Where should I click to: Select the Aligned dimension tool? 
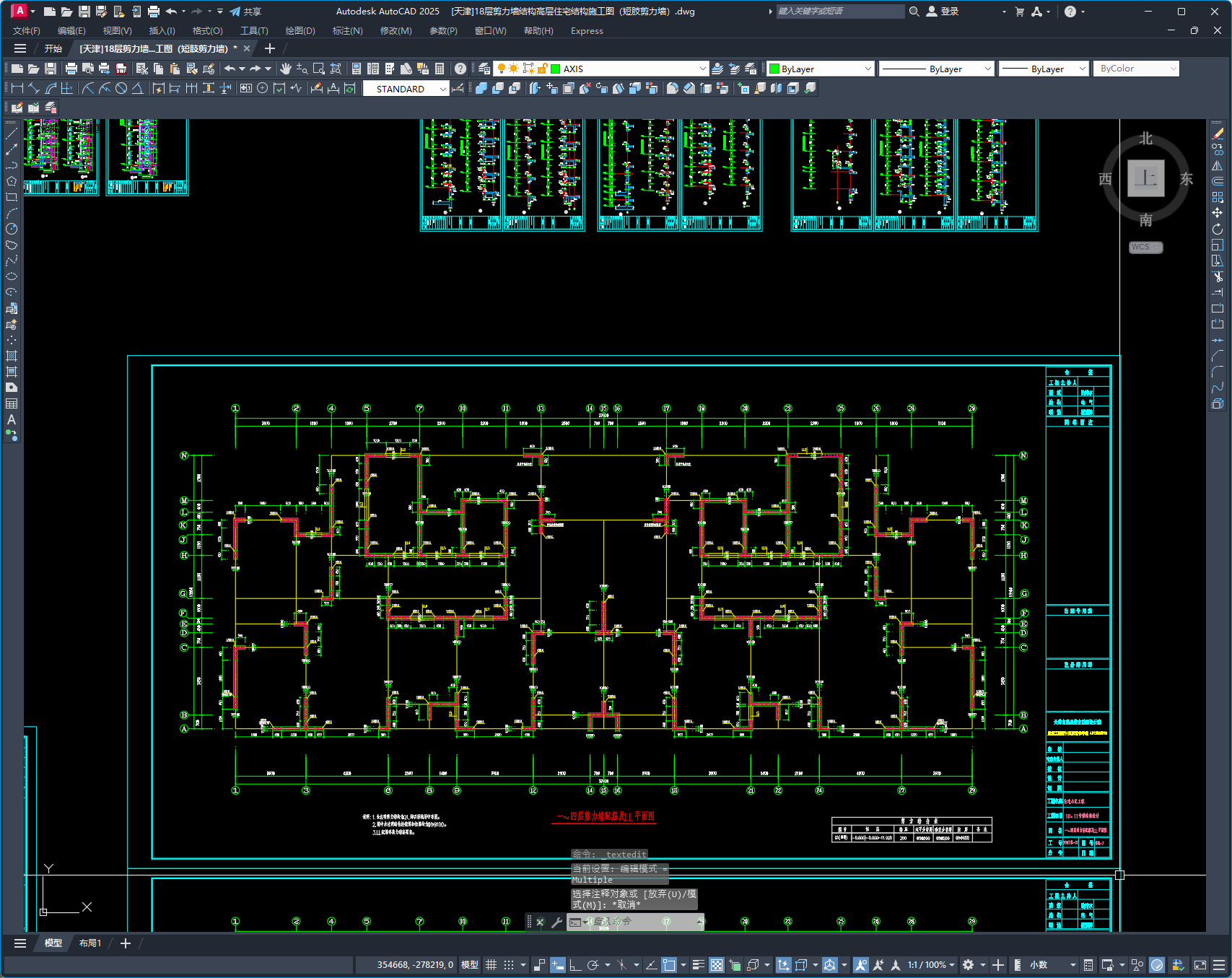[x=34, y=88]
